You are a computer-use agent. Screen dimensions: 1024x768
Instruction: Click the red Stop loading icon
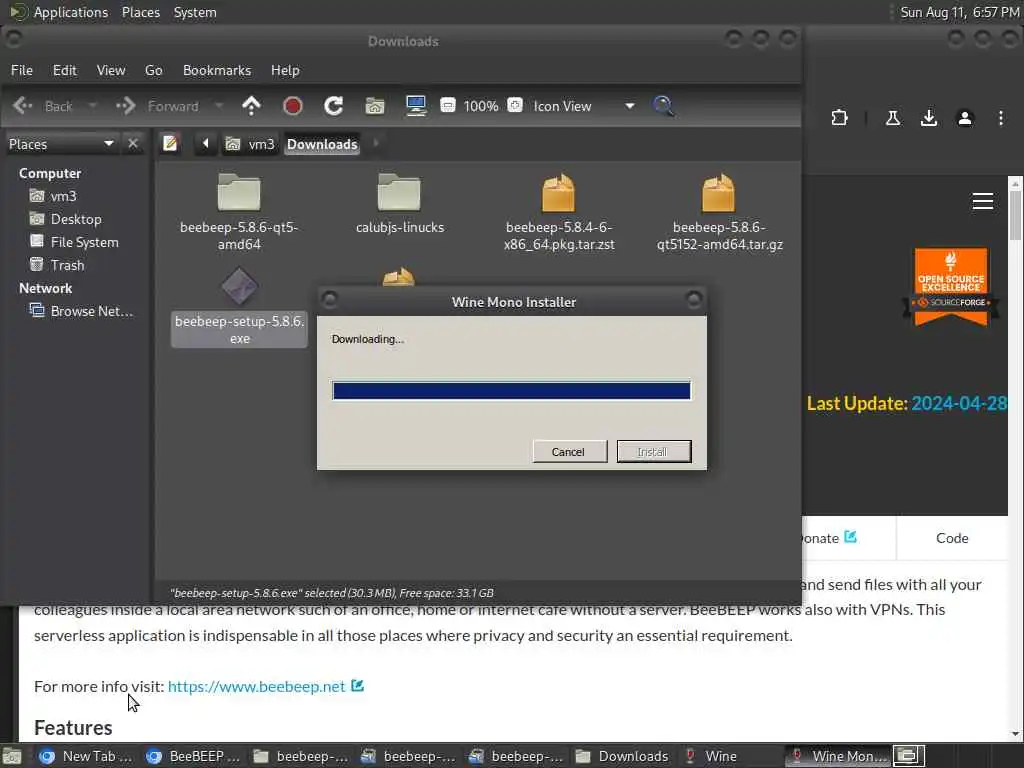(293, 106)
